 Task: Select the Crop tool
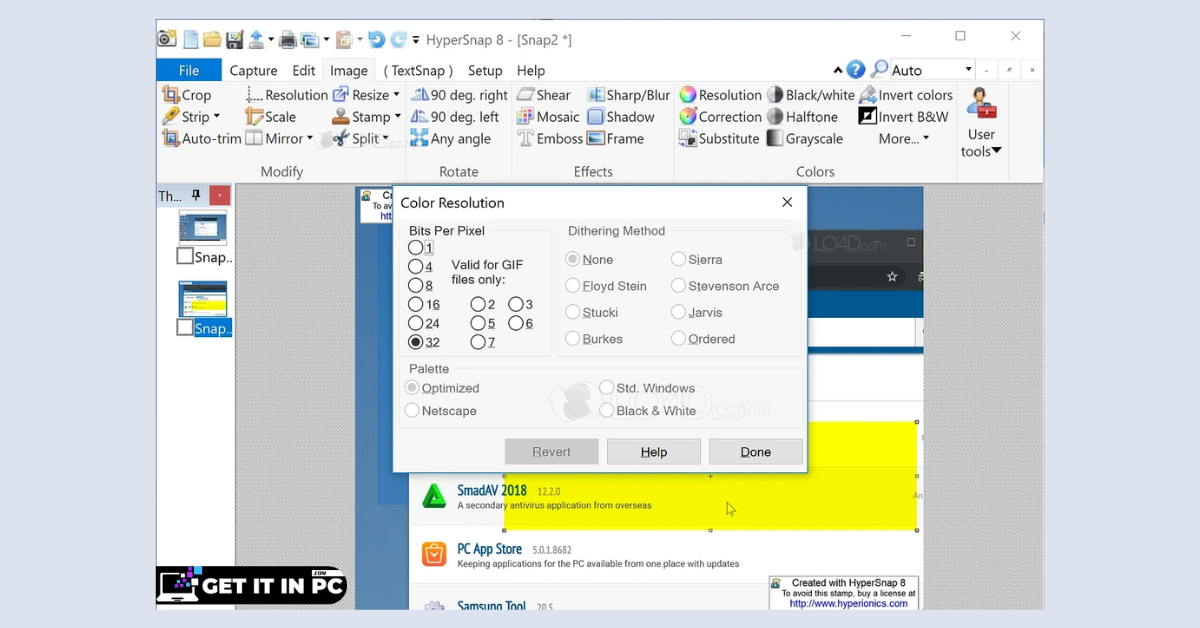click(x=187, y=95)
